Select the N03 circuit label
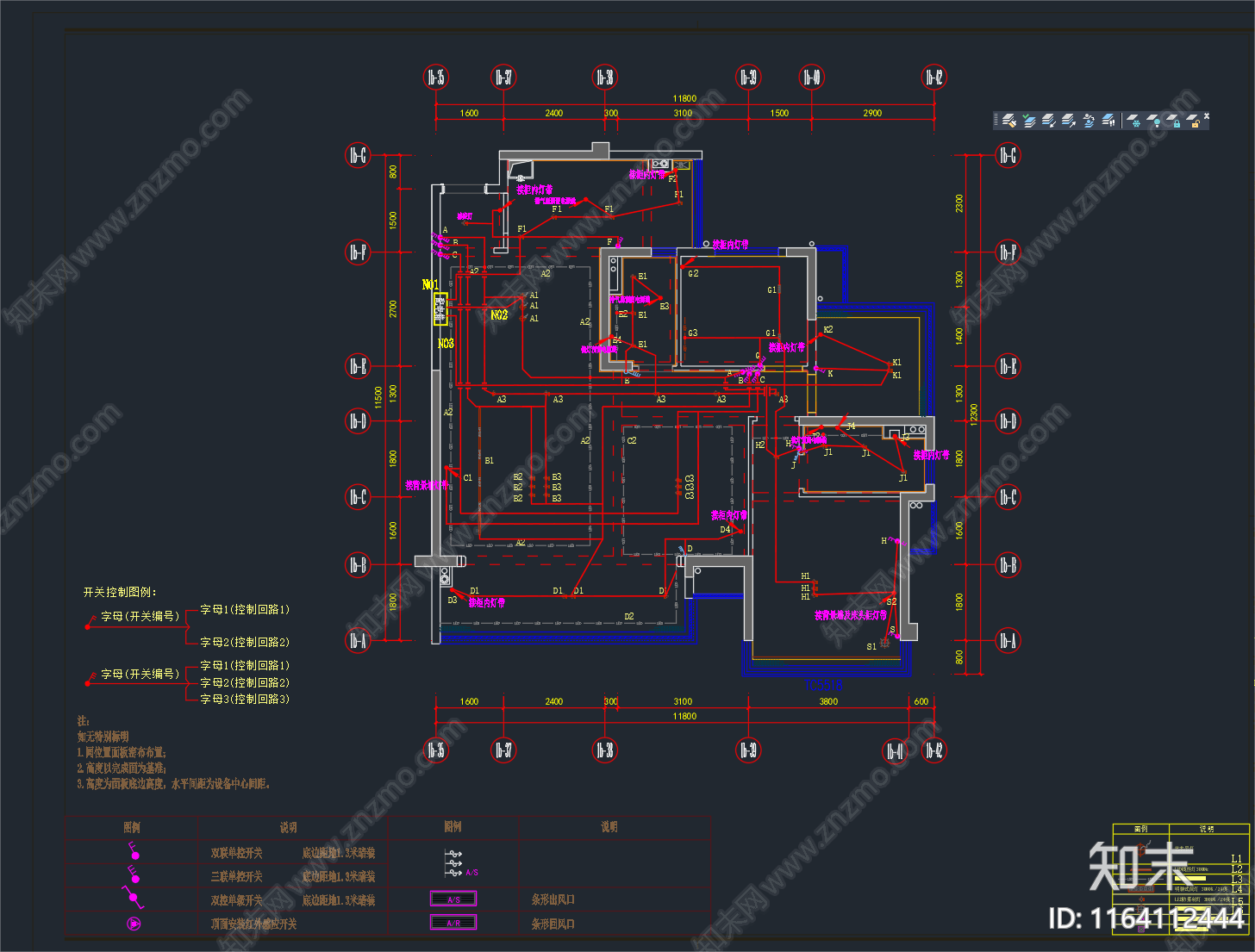The image size is (1255, 952). click(x=446, y=343)
